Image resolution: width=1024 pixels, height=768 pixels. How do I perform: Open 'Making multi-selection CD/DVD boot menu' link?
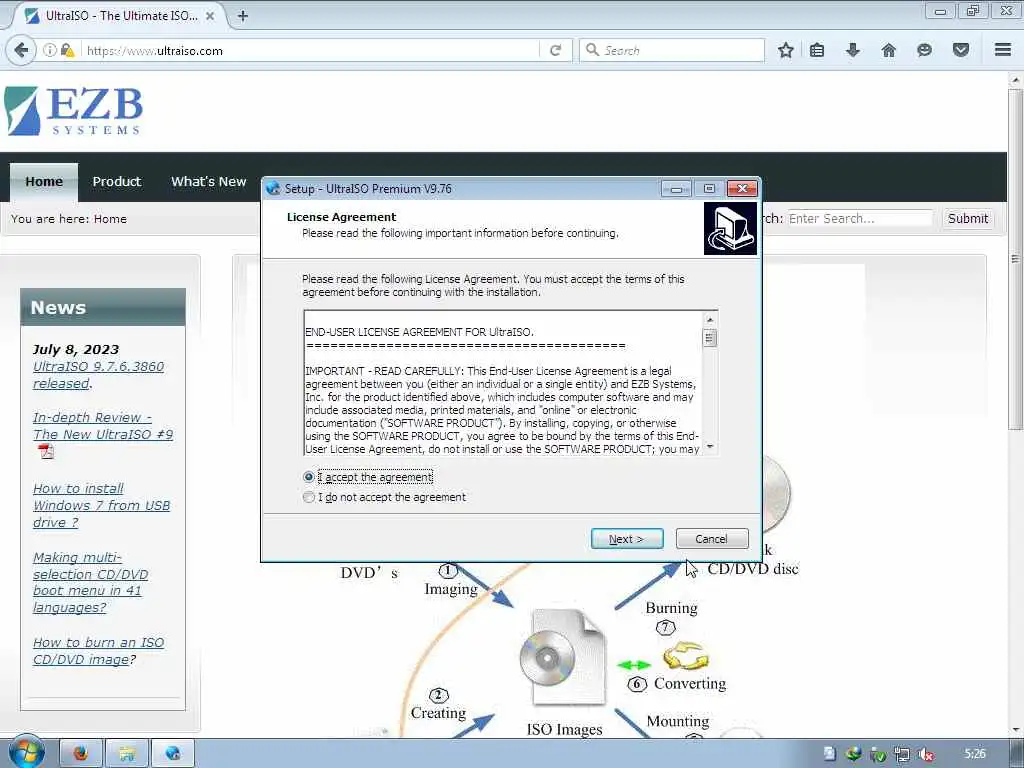[x=90, y=583]
